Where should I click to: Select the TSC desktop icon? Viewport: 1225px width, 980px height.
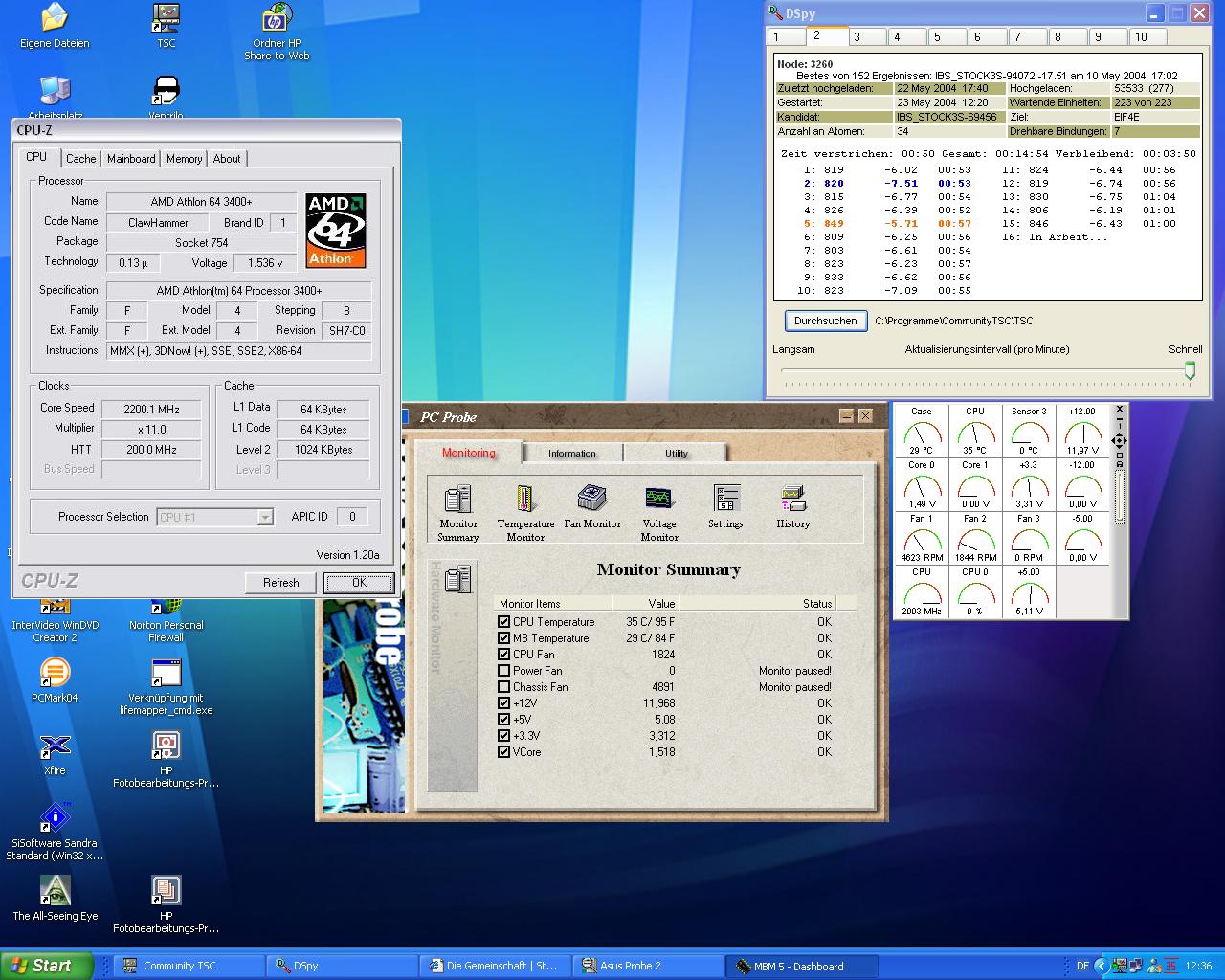click(167, 26)
